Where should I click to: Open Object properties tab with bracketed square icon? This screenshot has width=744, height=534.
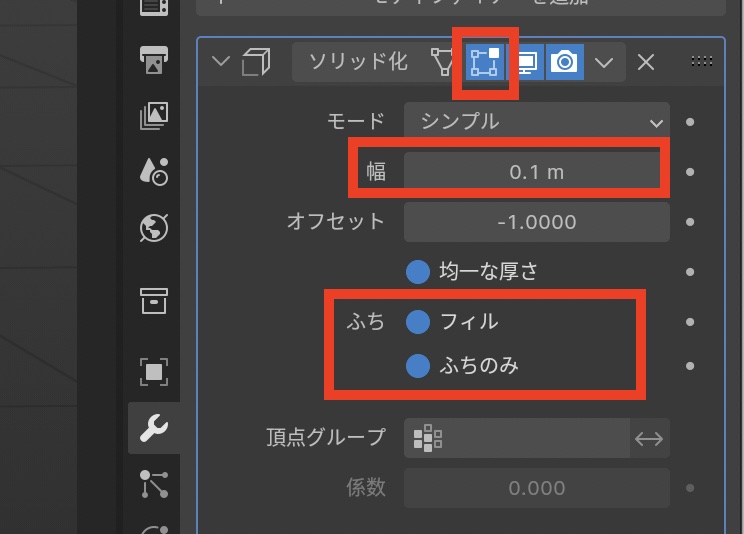pyautogui.click(x=154, y=372)
